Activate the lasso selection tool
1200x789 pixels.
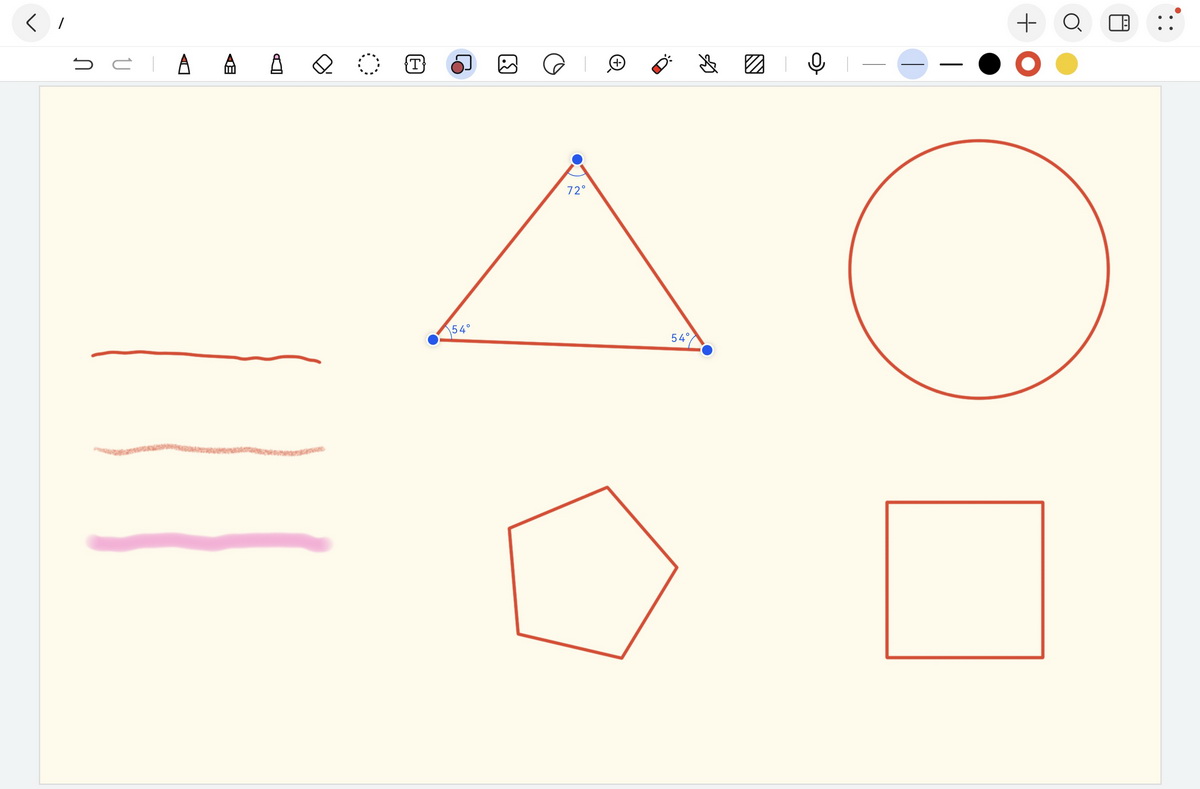click(368, 65)
